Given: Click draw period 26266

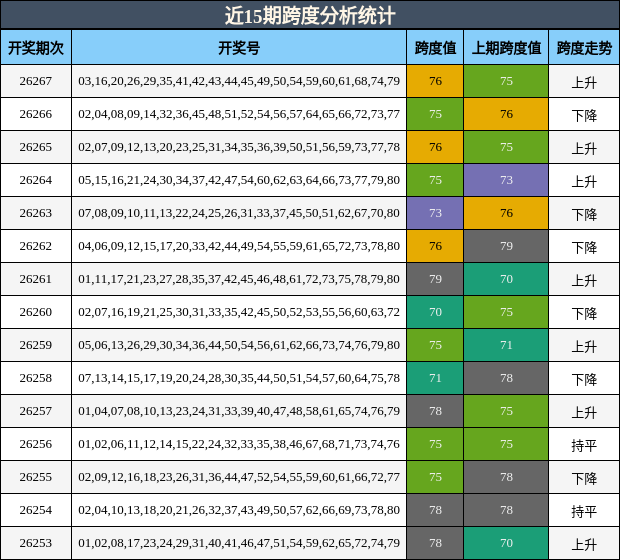Looking at the screenshot, I should (36, 114).
